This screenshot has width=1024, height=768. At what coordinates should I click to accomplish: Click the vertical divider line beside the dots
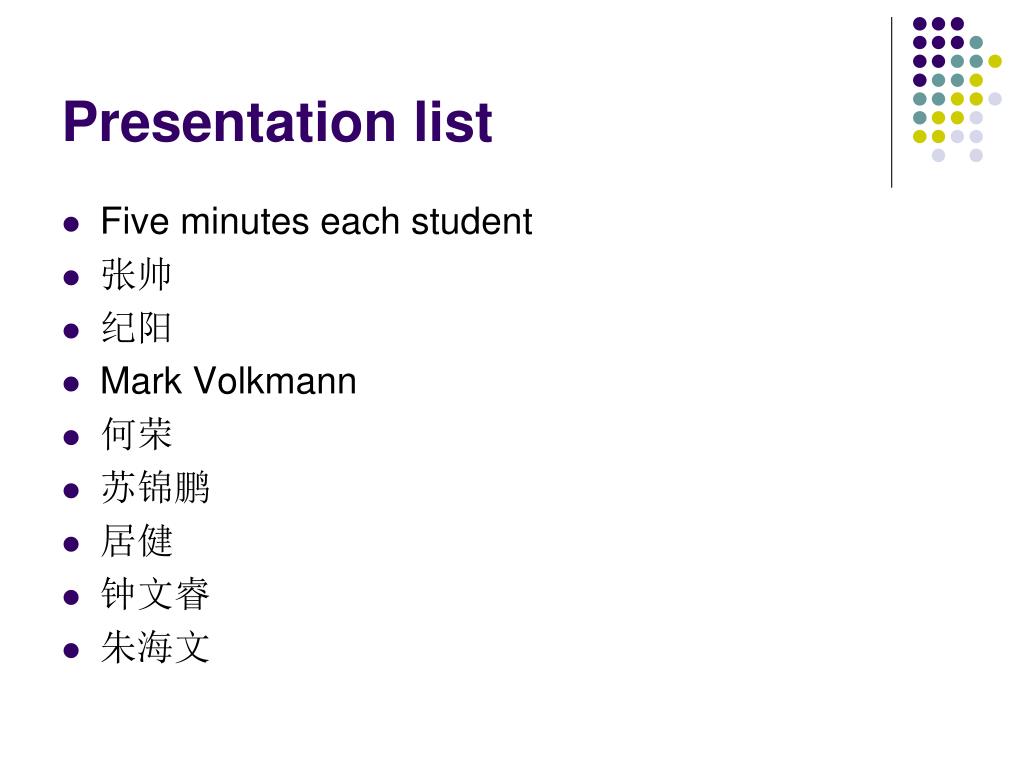891,103
